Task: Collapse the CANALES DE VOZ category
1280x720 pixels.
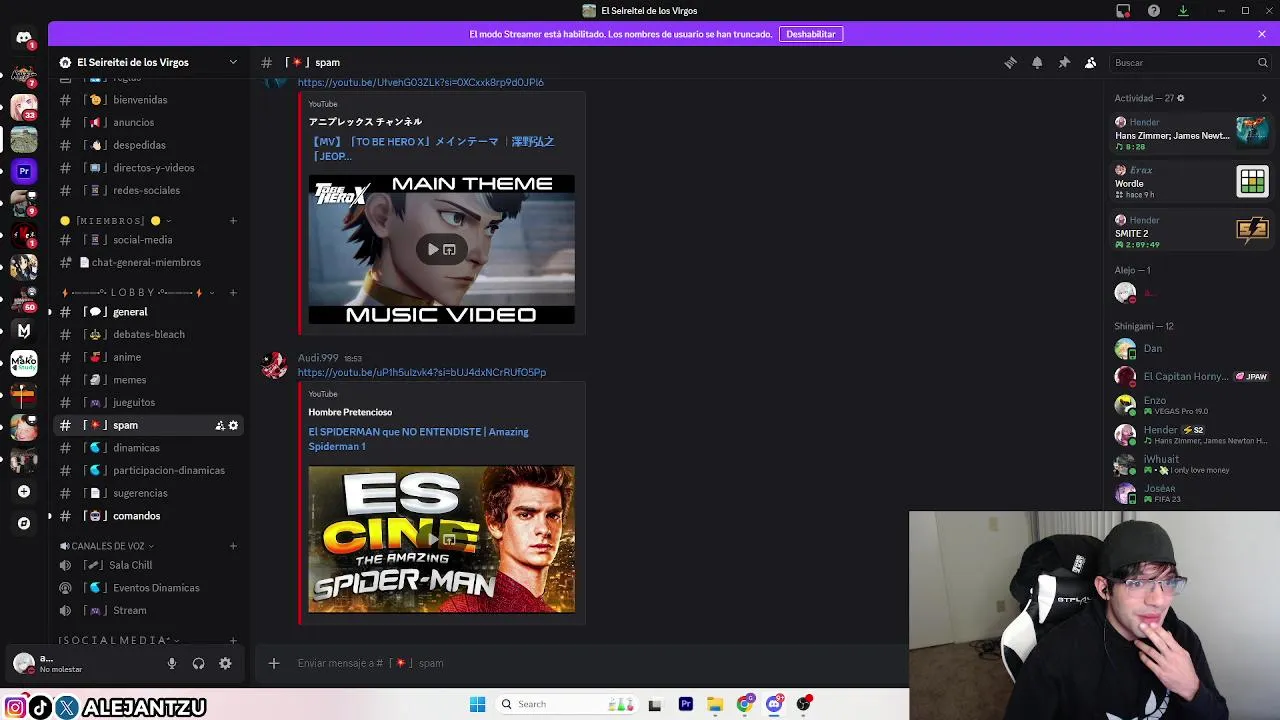Action: (x=107, y=546)
